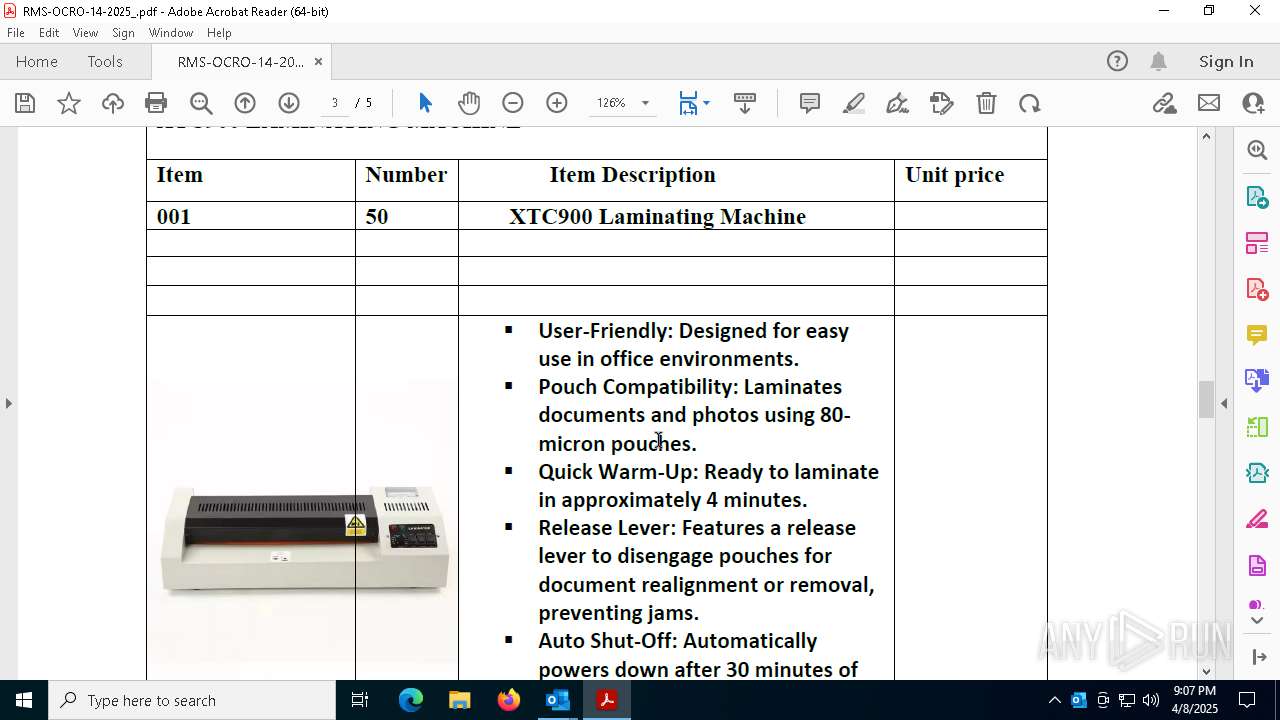This screenshot has height=720, width=1280.
Task: Click the vertical scrollbar down arrow
Action: 1206,671
